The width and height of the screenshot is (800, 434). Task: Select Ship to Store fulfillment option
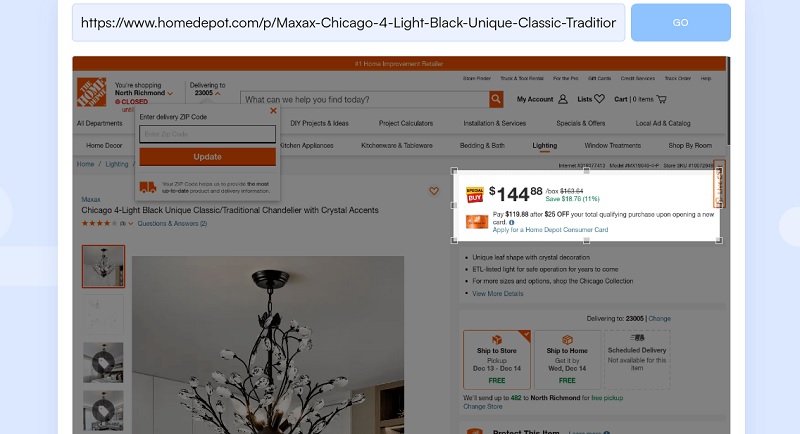click(x=497, y=360)
